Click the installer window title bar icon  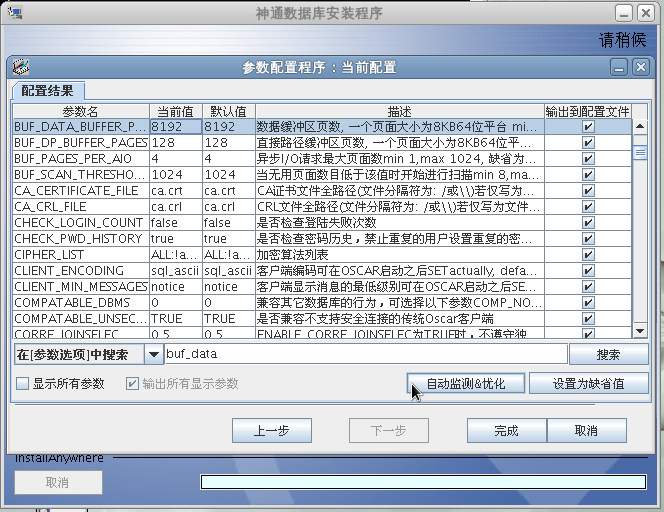(x=15, y=13)
